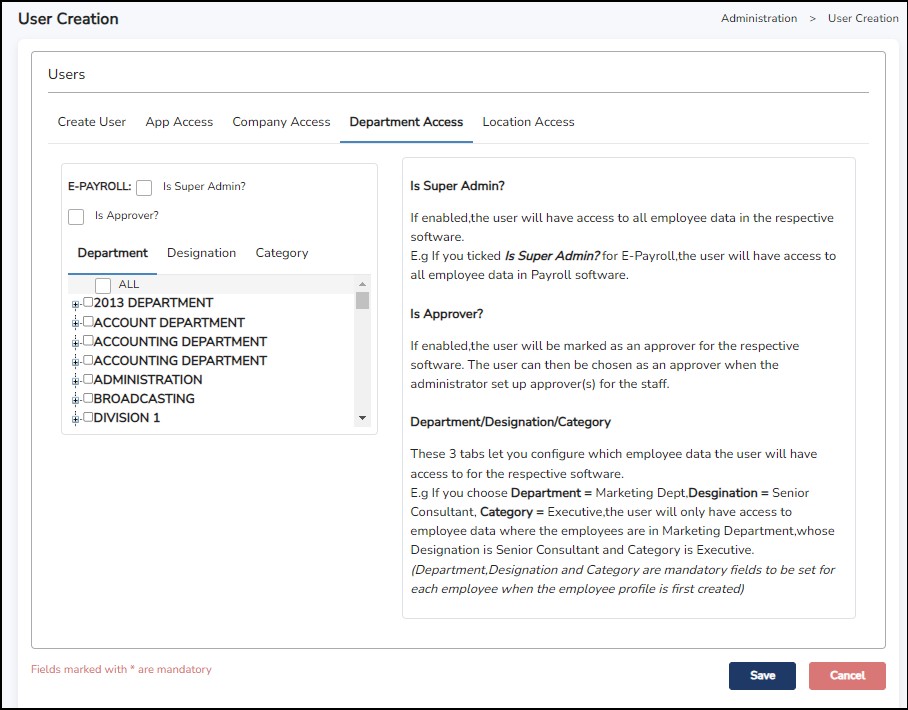Open the Category sub-tab
Image resolution: width=908 pixels, height=710 pixels.
[282, 253]
